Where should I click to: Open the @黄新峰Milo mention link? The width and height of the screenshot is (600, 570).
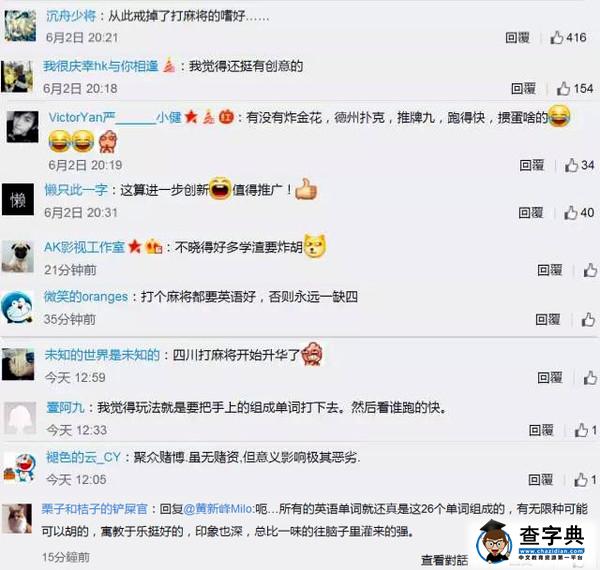point(218,509)
